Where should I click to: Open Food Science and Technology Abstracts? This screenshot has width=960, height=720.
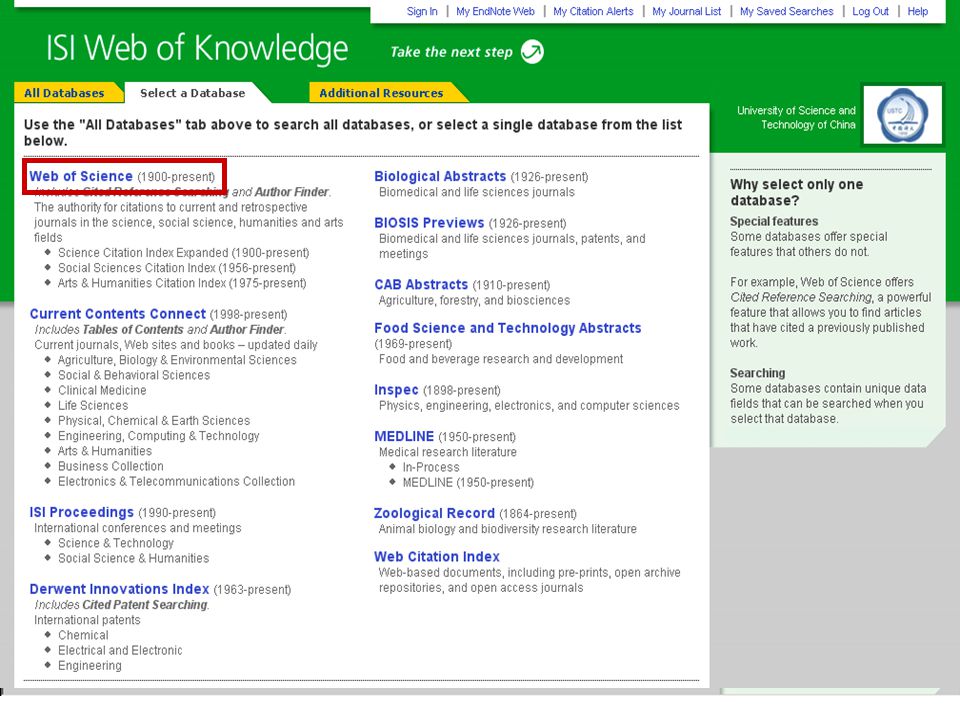(508, 328)
